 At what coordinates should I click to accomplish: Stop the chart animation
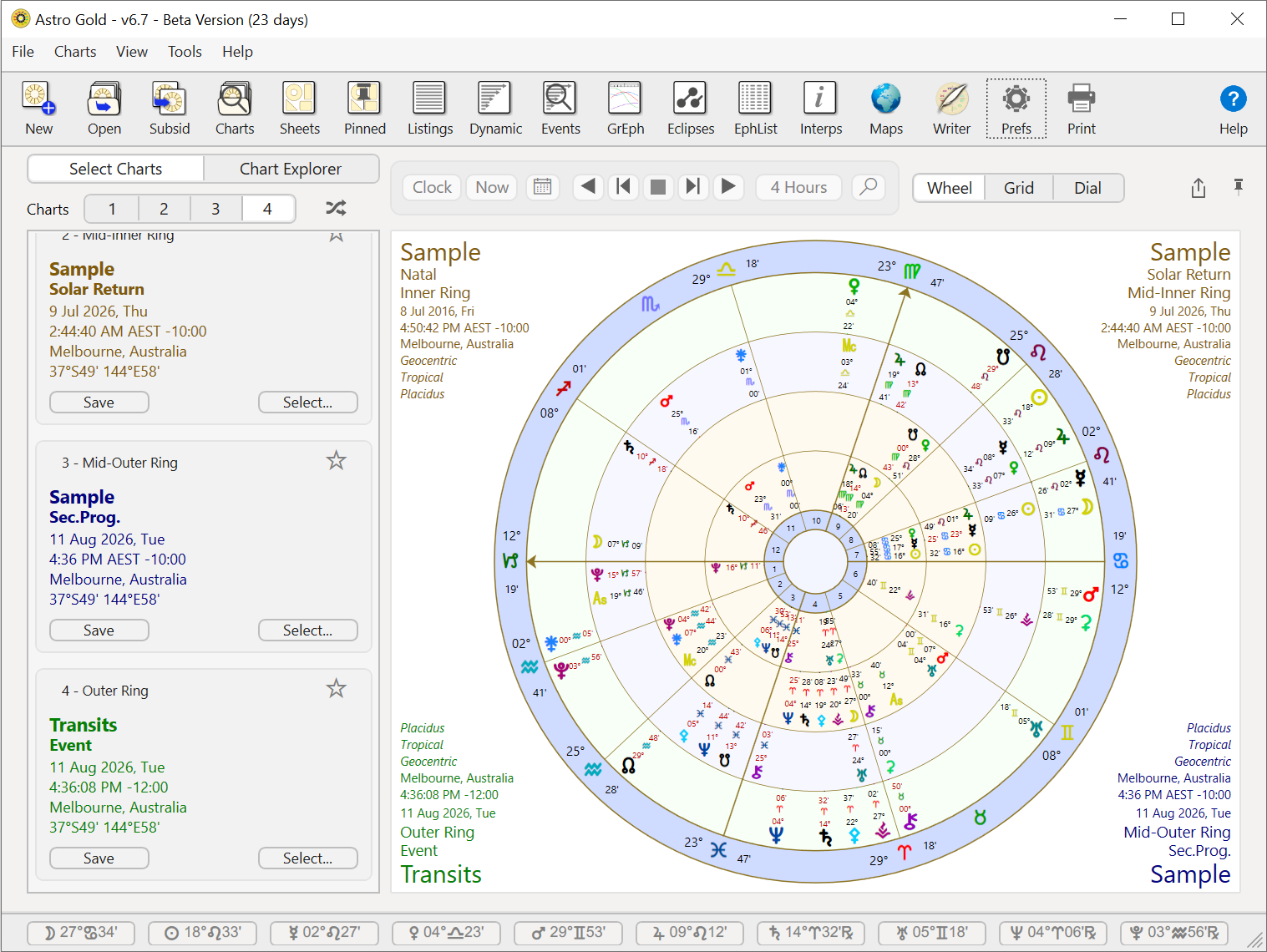(x=658, y=187)
